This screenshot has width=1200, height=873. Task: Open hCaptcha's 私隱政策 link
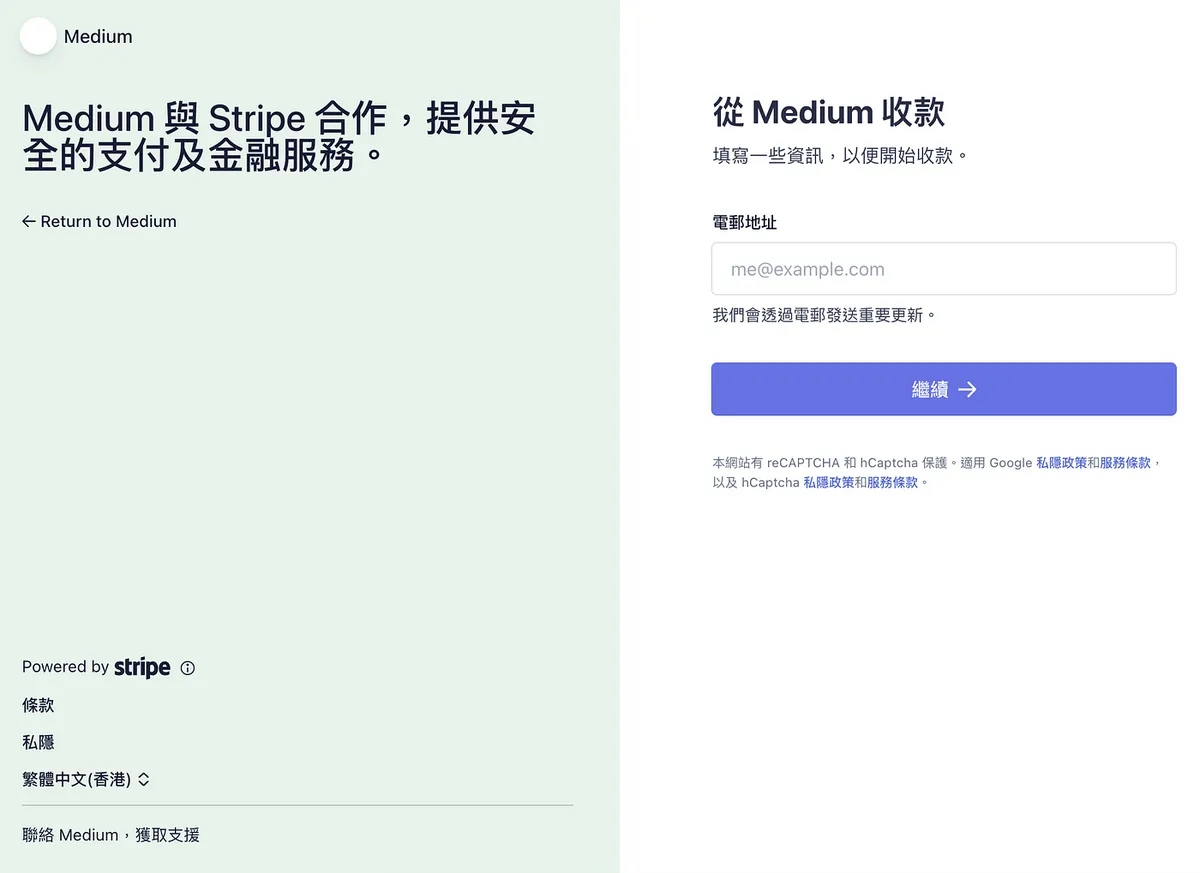click(828, 482)
